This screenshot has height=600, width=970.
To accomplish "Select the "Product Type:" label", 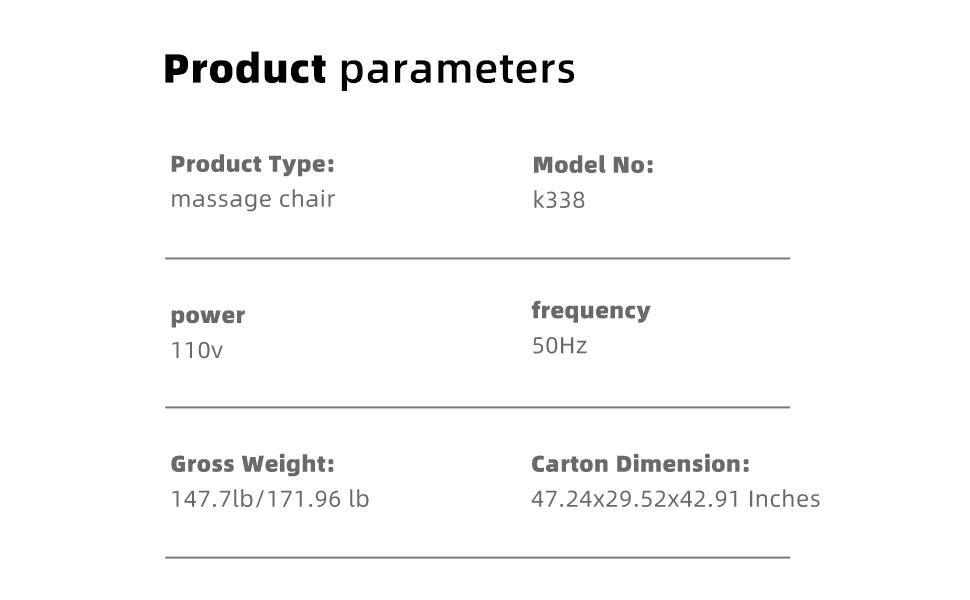I will click(x=252, y=164).
